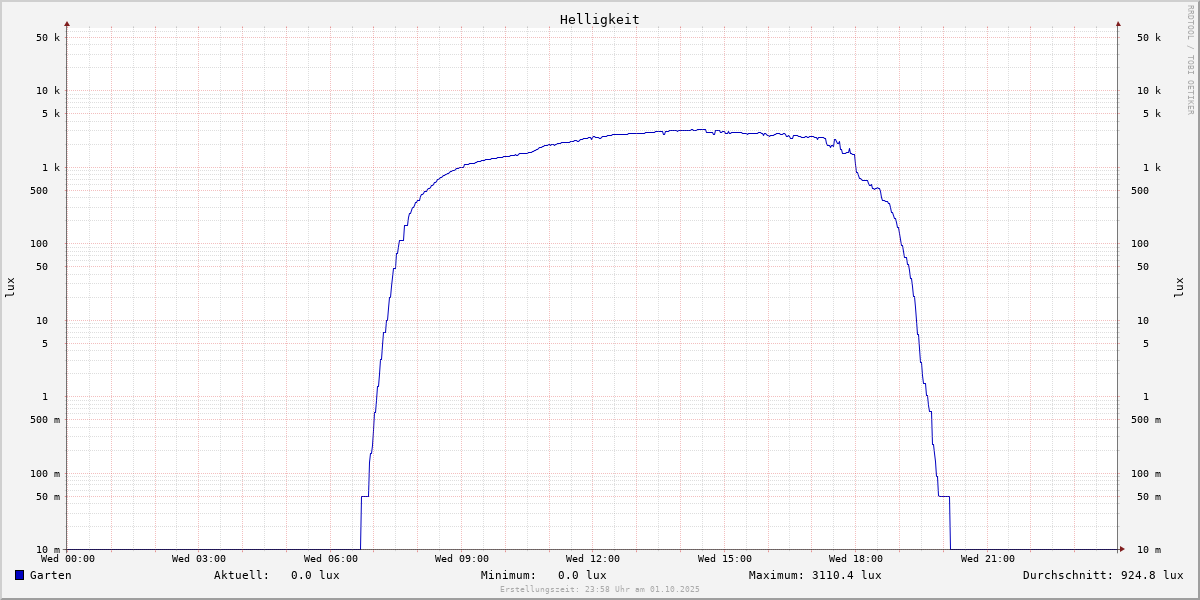The image size is (1200, 600).
Task: Click the Maximum 3110.4 lux value
Action: pyautogui.click(x=815, y=575)
